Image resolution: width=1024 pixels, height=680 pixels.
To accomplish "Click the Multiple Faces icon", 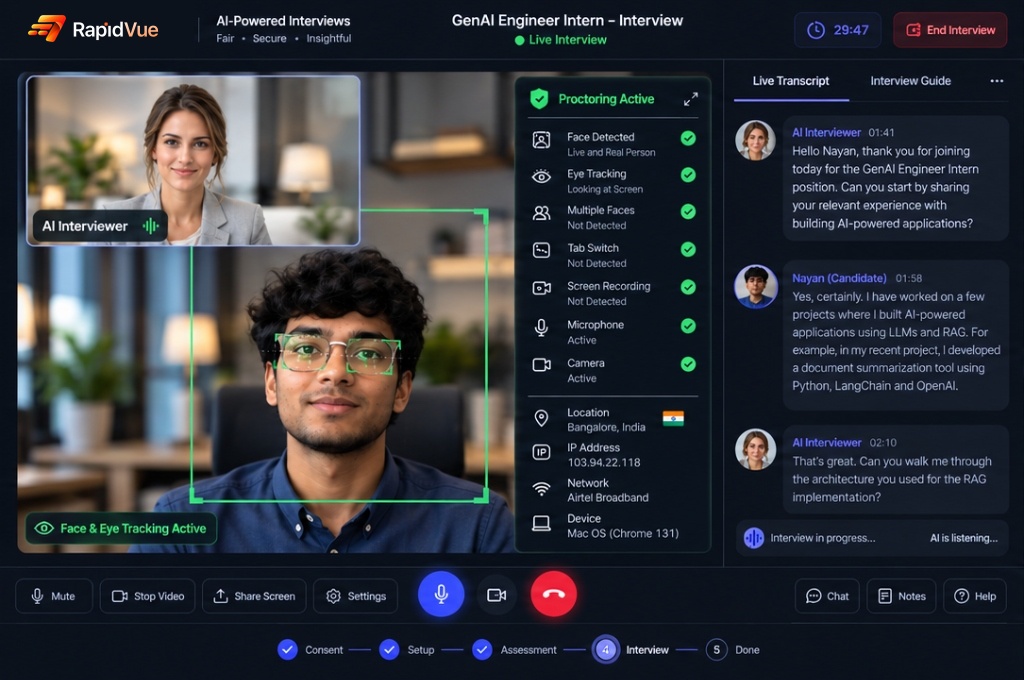I will (x=541, y=213).
